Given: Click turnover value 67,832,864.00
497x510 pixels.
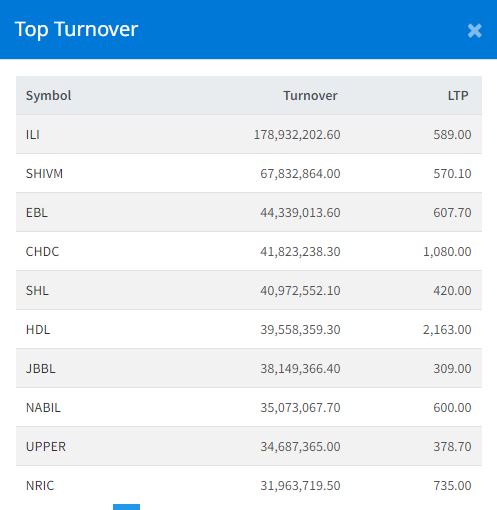Looking at the screenshot, I should (x=300, y=174).
